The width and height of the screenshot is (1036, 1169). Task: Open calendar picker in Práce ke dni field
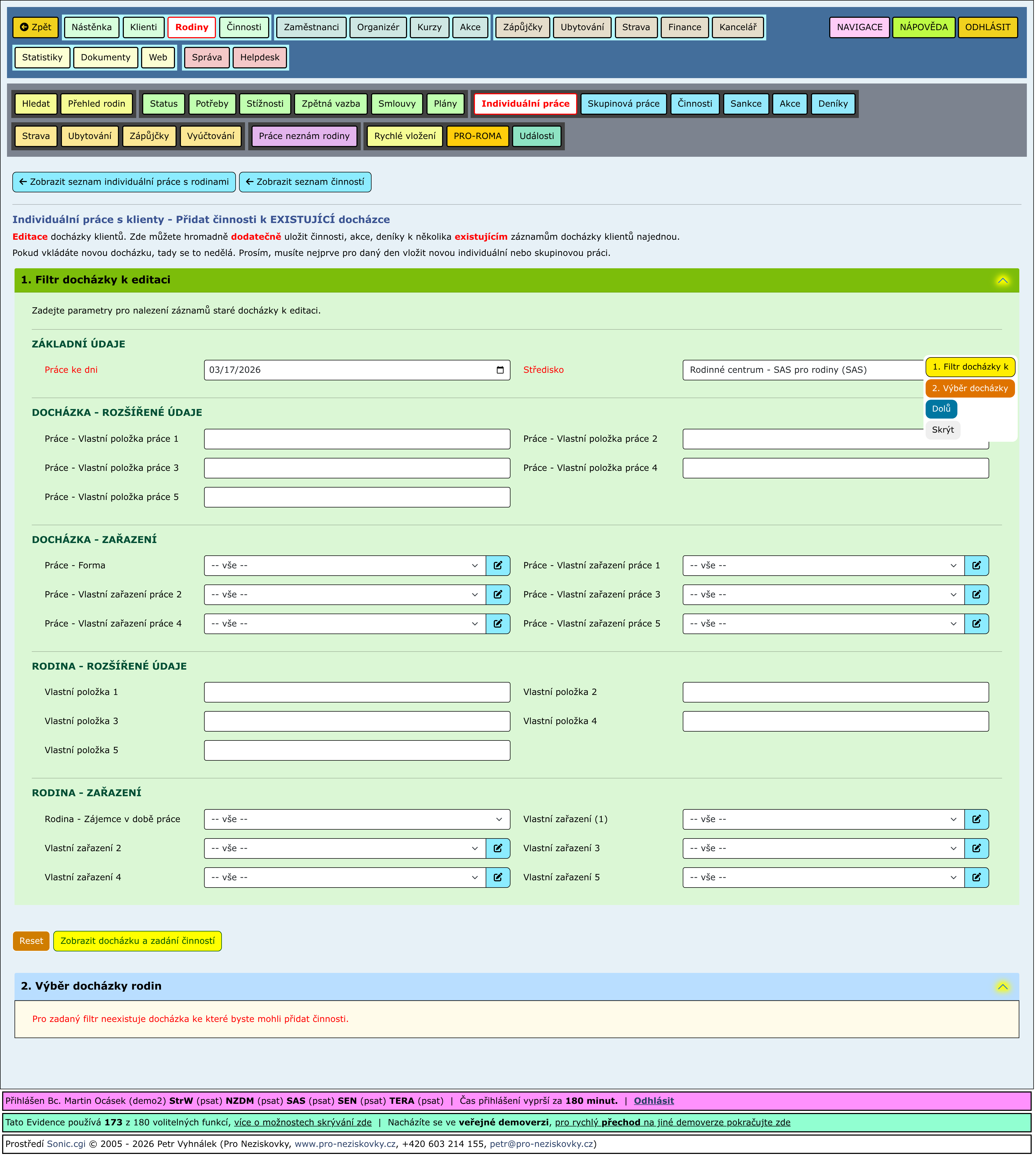500,370
